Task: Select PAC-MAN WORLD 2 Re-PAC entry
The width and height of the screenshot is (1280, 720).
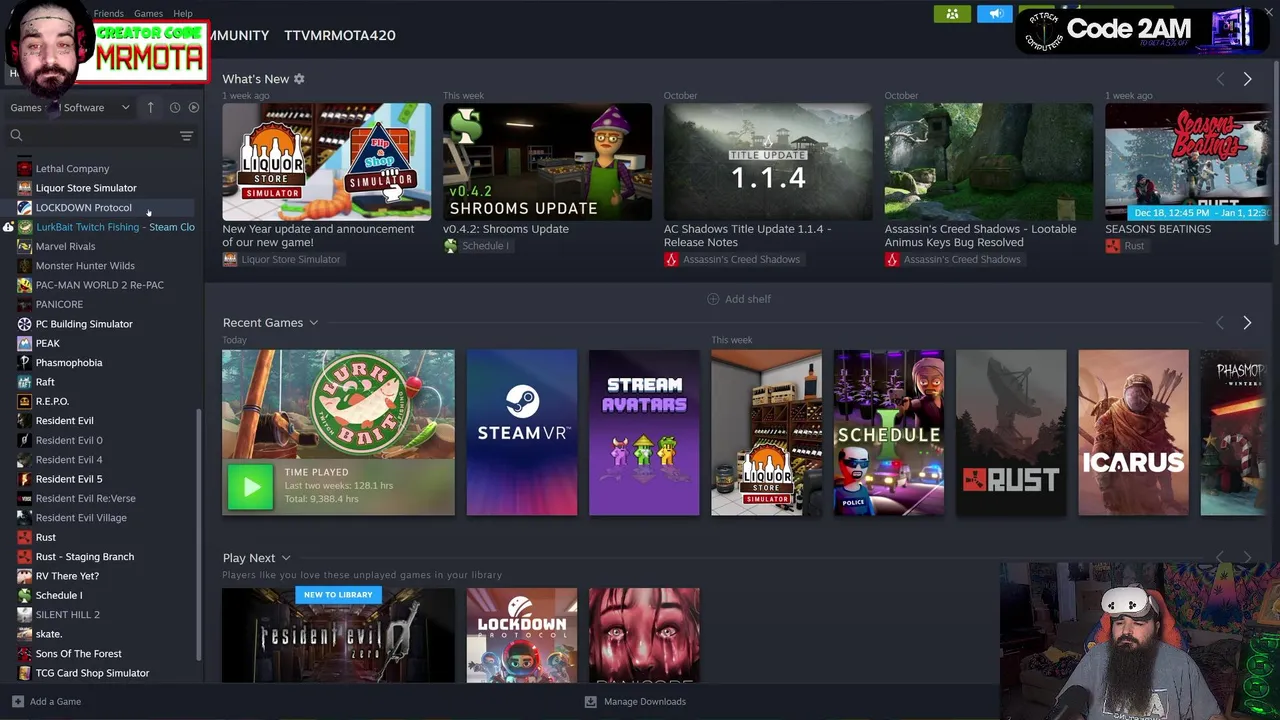Action: (99, 285)
